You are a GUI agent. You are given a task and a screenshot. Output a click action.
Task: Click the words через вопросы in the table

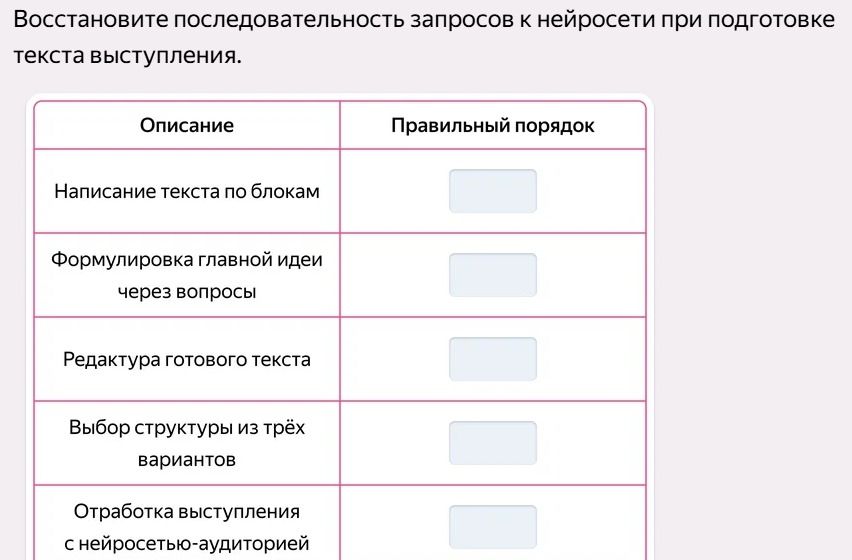pos(187,292)
